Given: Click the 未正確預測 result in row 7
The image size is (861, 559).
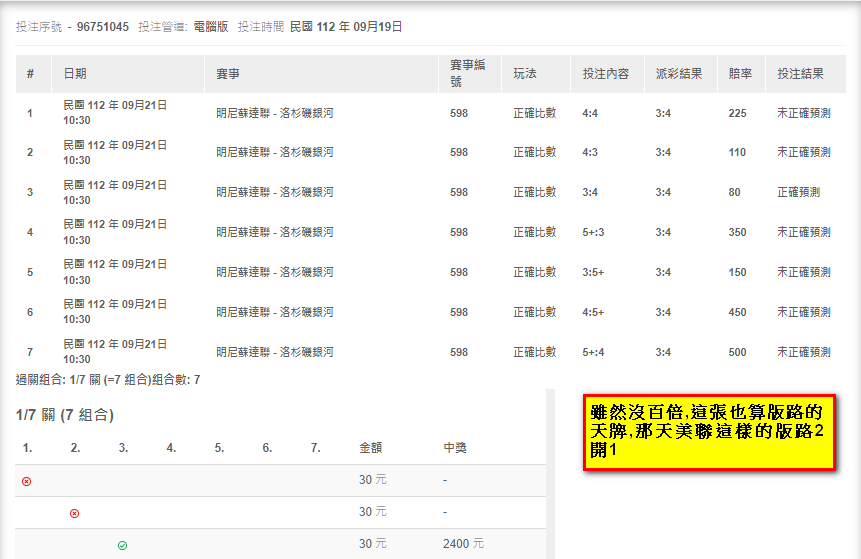Looking at the screenshot, I should (x=803, y=352).
